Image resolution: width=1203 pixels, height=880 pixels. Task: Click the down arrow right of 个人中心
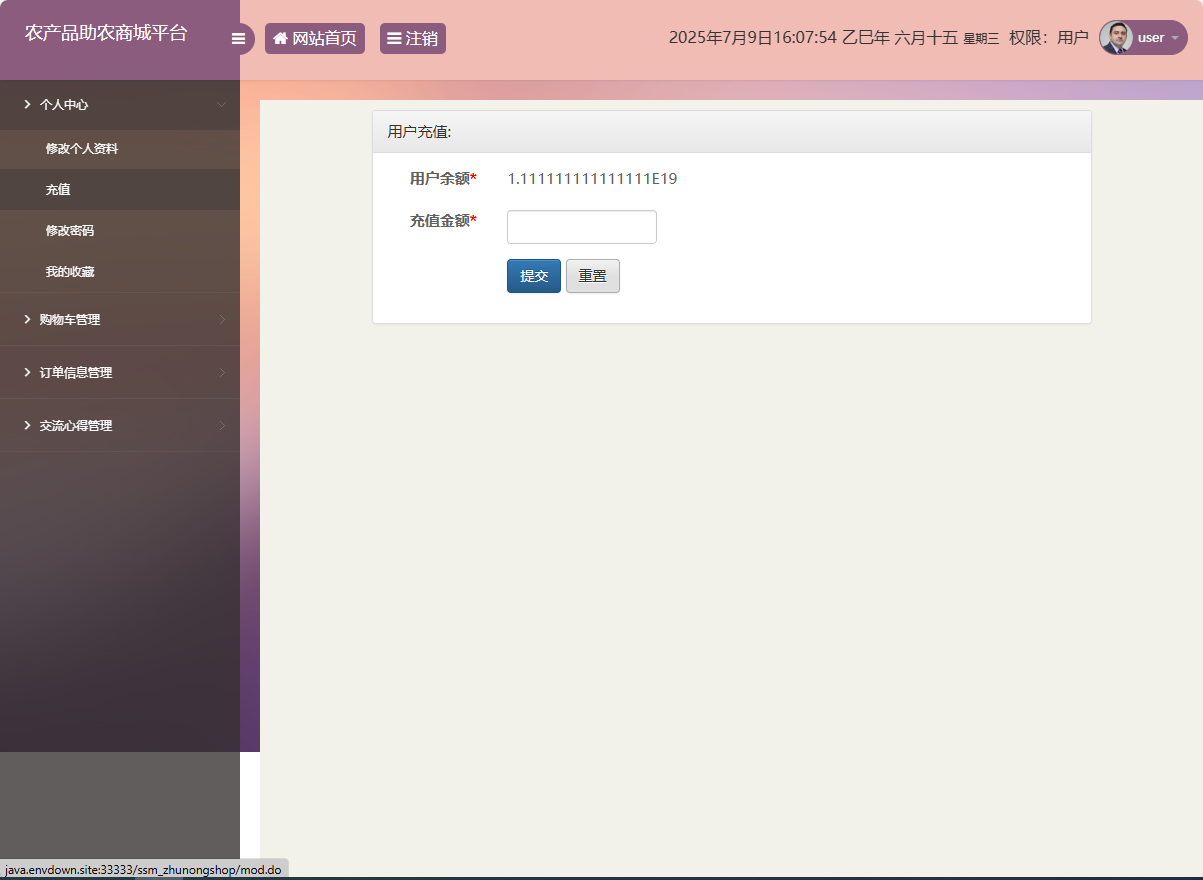point(221,104)
